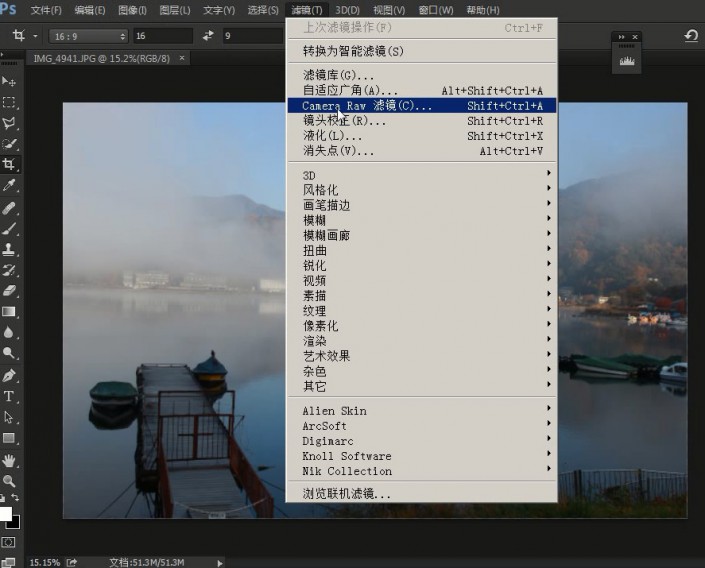
Task: Click the crop height field showing 9
Action: [x=254, y=36]
